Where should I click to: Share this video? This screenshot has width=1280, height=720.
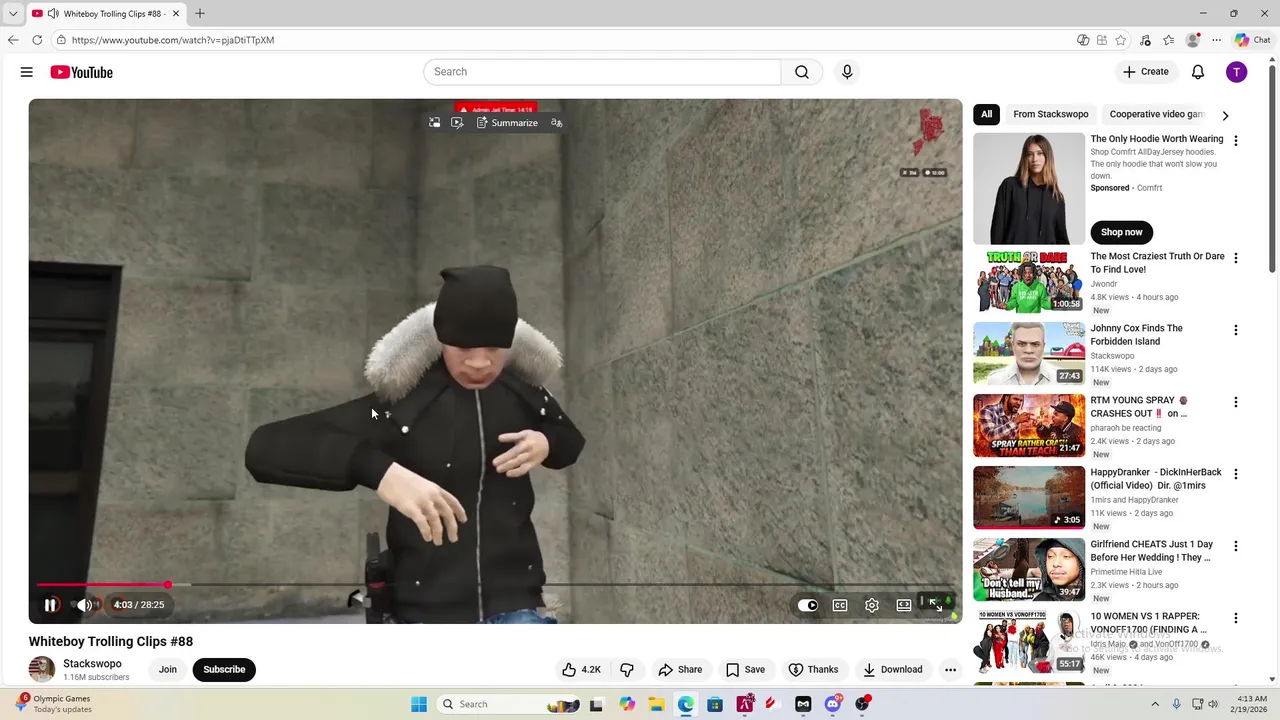[680, 670]
